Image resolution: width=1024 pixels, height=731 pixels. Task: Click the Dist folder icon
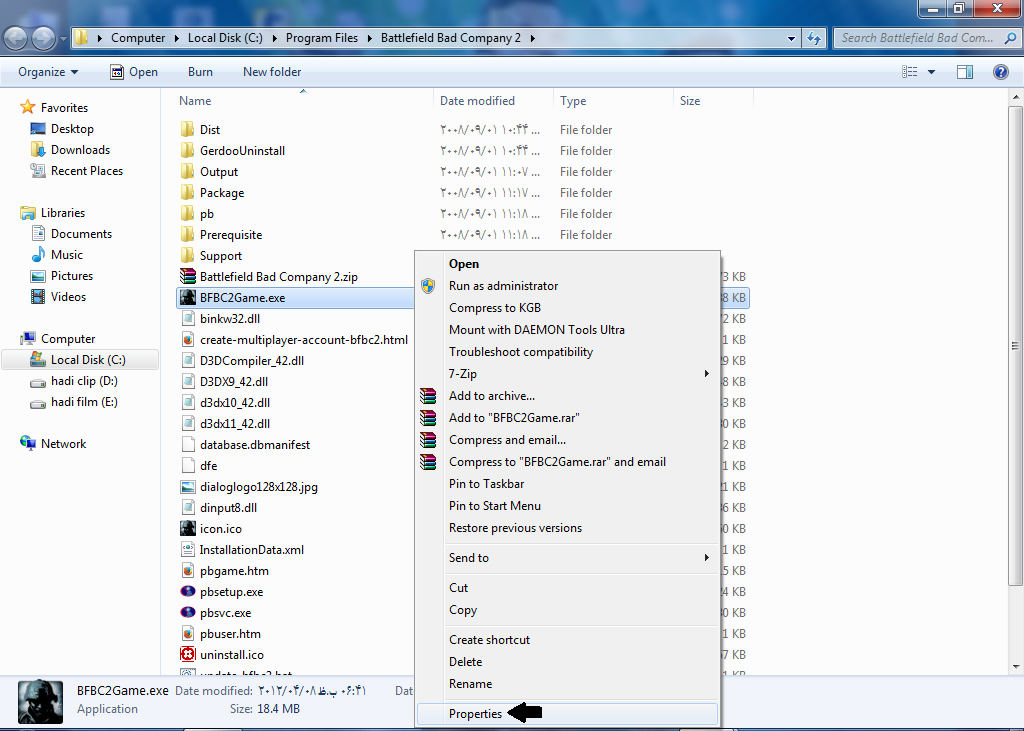point(187,129)
